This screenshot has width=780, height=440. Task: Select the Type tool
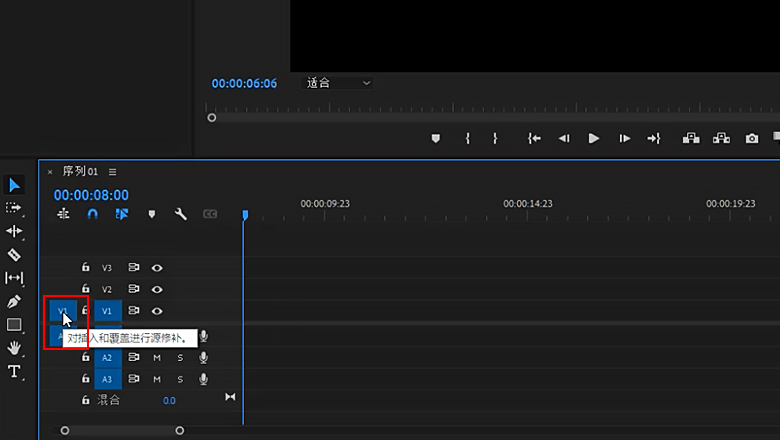pos(14,371)
